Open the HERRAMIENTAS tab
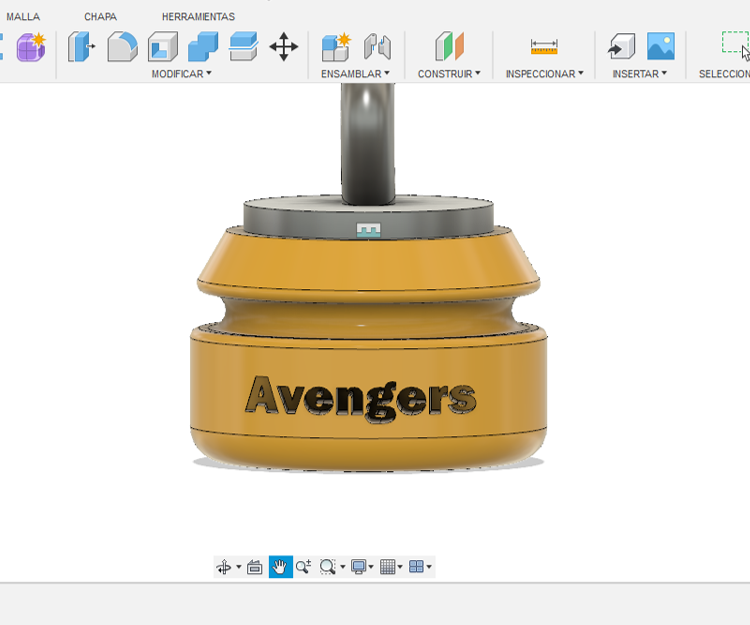 coord(199,17)
